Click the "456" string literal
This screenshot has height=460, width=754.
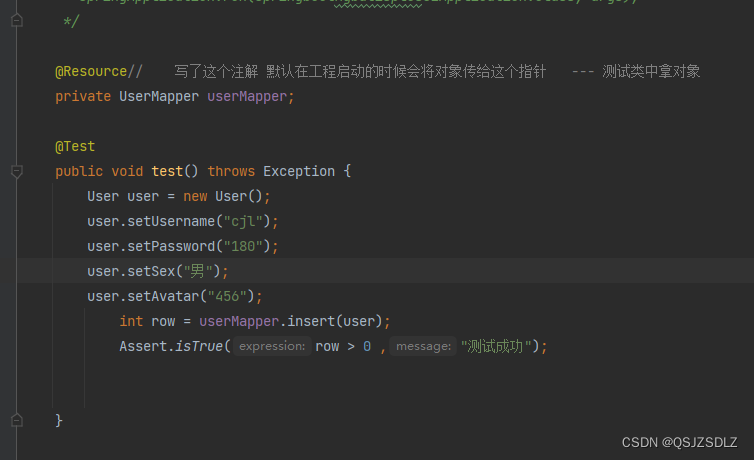227,296
